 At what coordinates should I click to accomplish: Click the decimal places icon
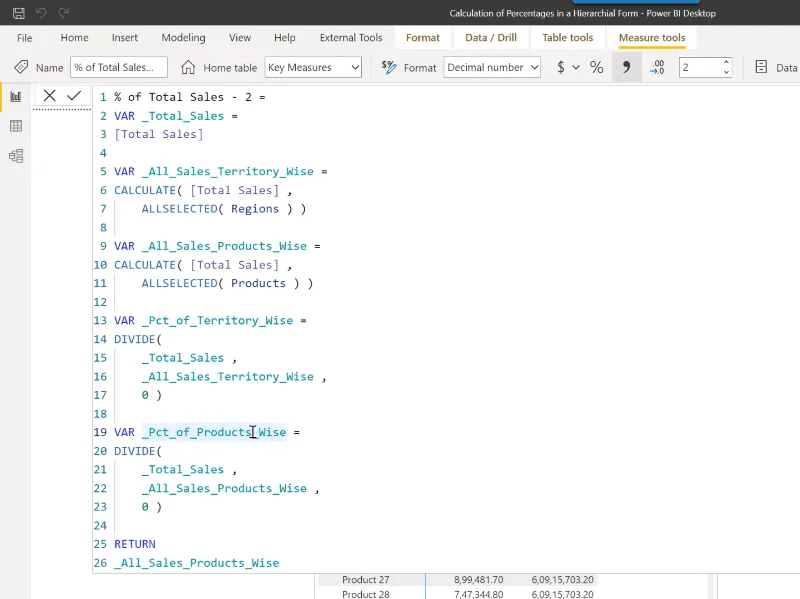click(657, 67)
